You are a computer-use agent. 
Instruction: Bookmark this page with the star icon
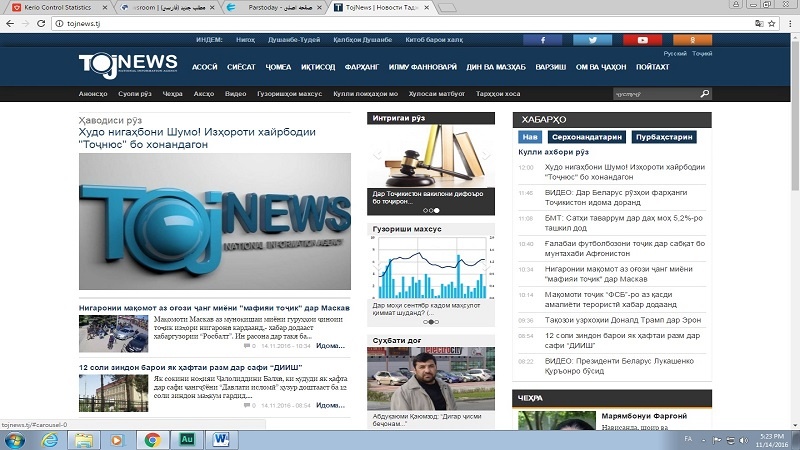click(x=771, y=23)
